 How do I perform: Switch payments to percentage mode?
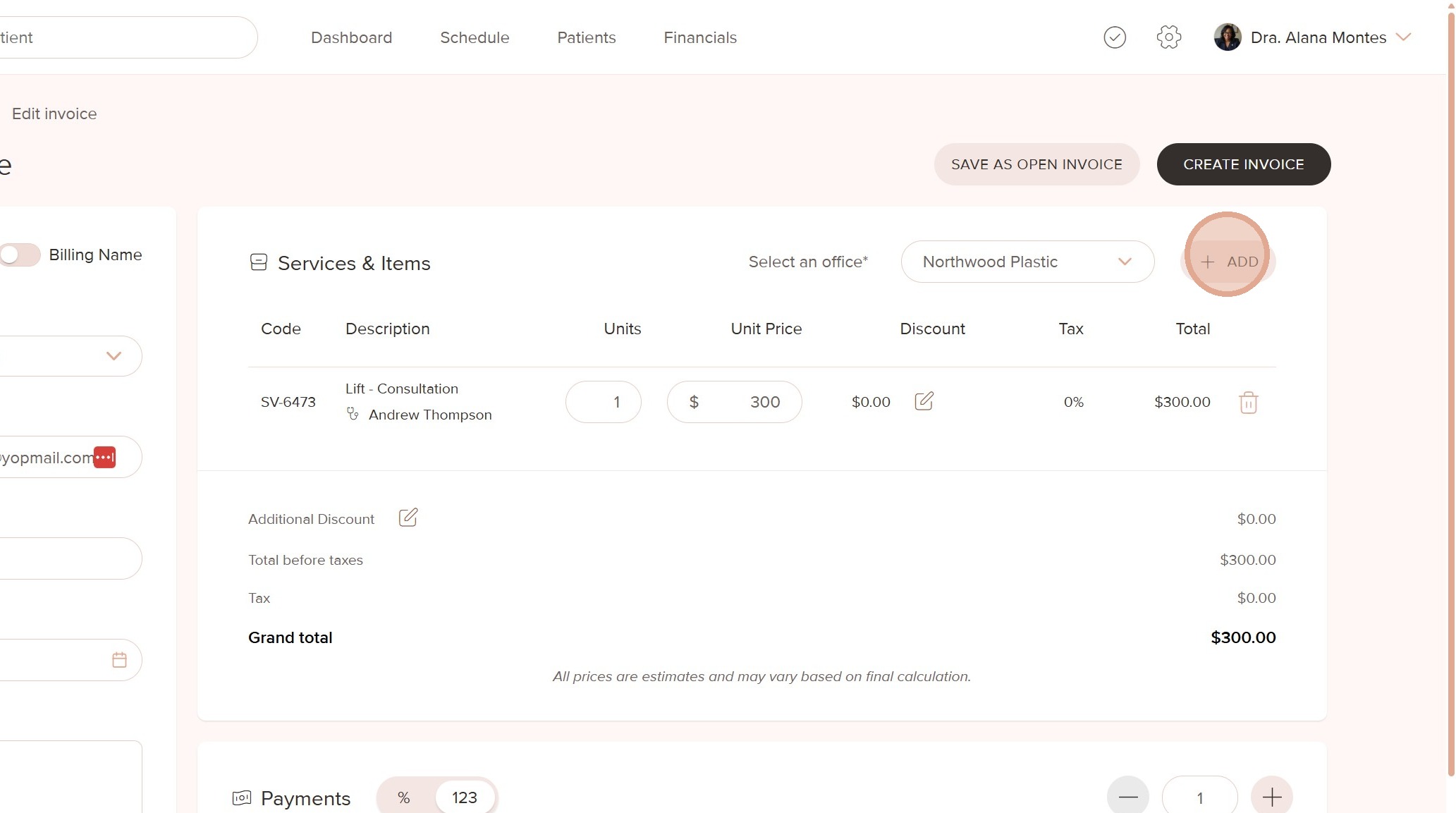click(x=404, y=797)
